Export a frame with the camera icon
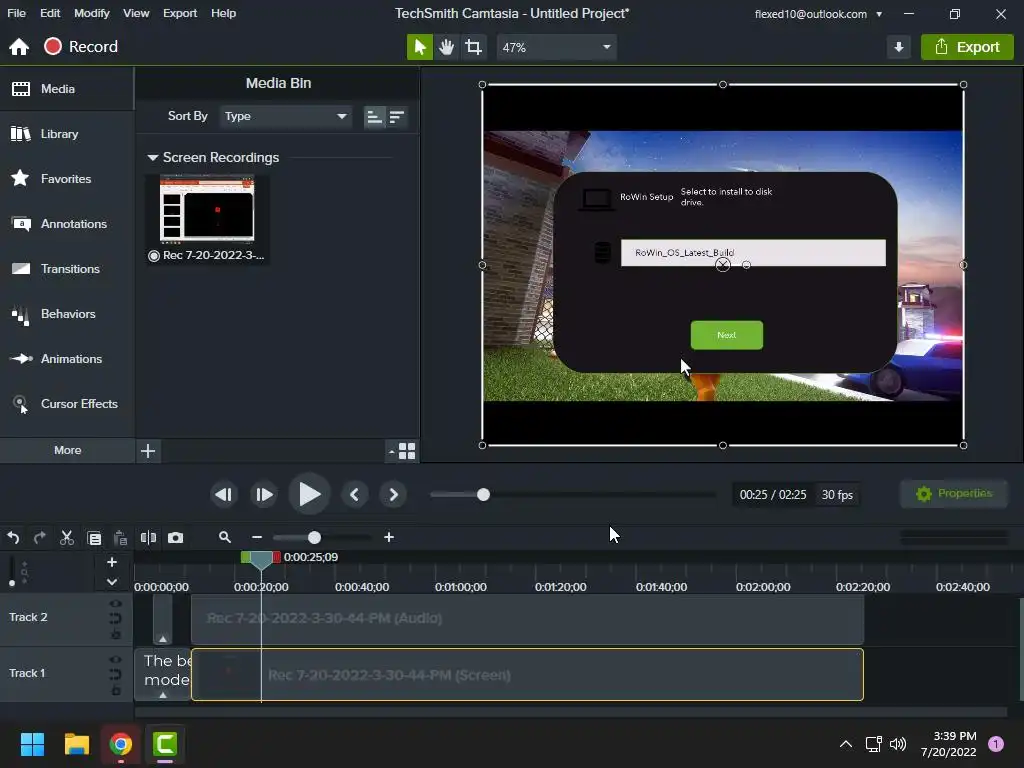Viewport: 1024px width, 768px height. (x=176, y=537)
